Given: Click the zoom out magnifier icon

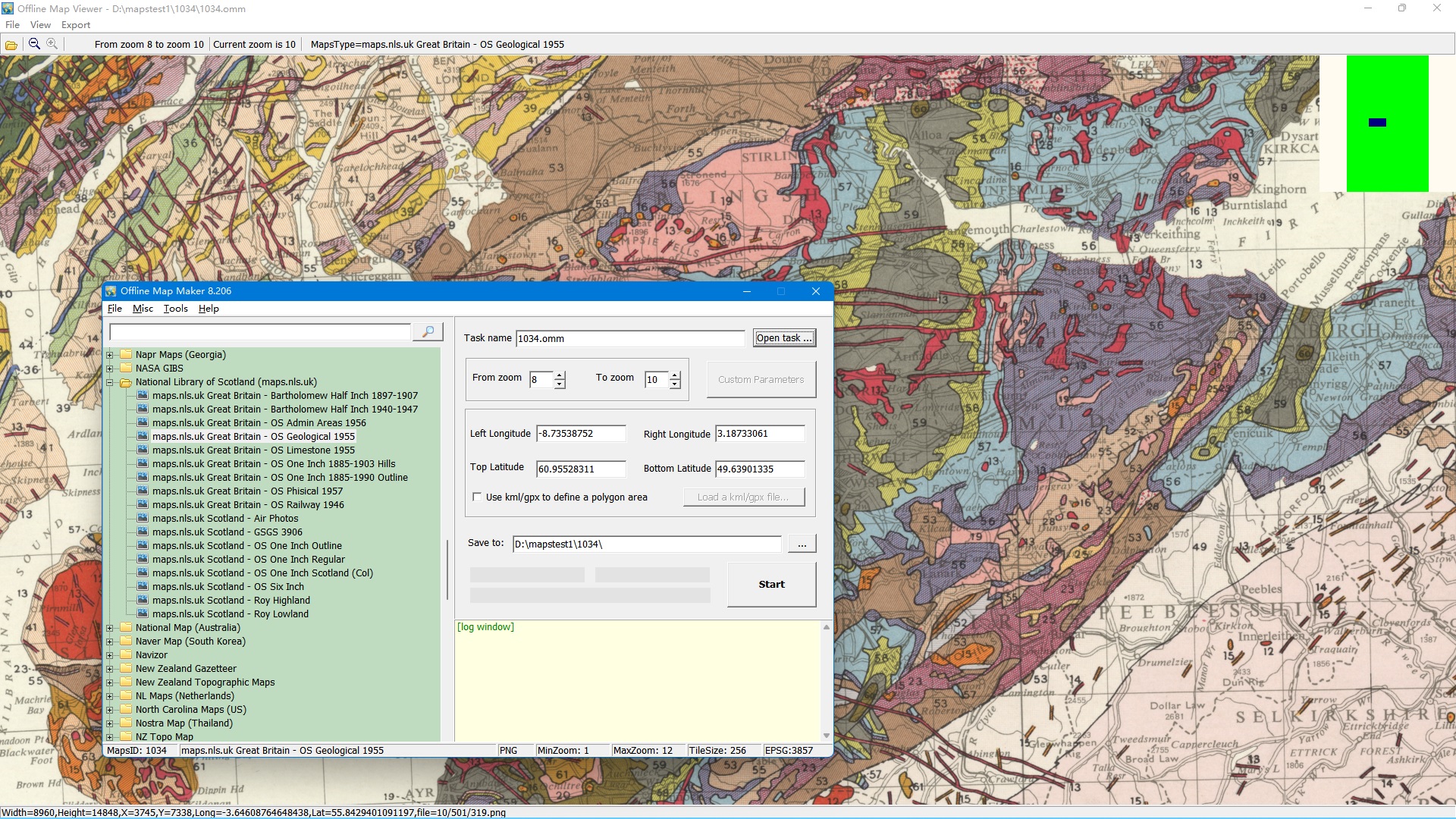Looking at the screenshot, I should pos(34,44).
